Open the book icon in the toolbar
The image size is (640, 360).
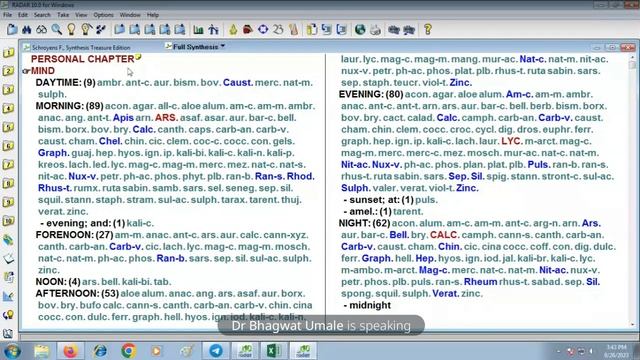pos(12,29)
